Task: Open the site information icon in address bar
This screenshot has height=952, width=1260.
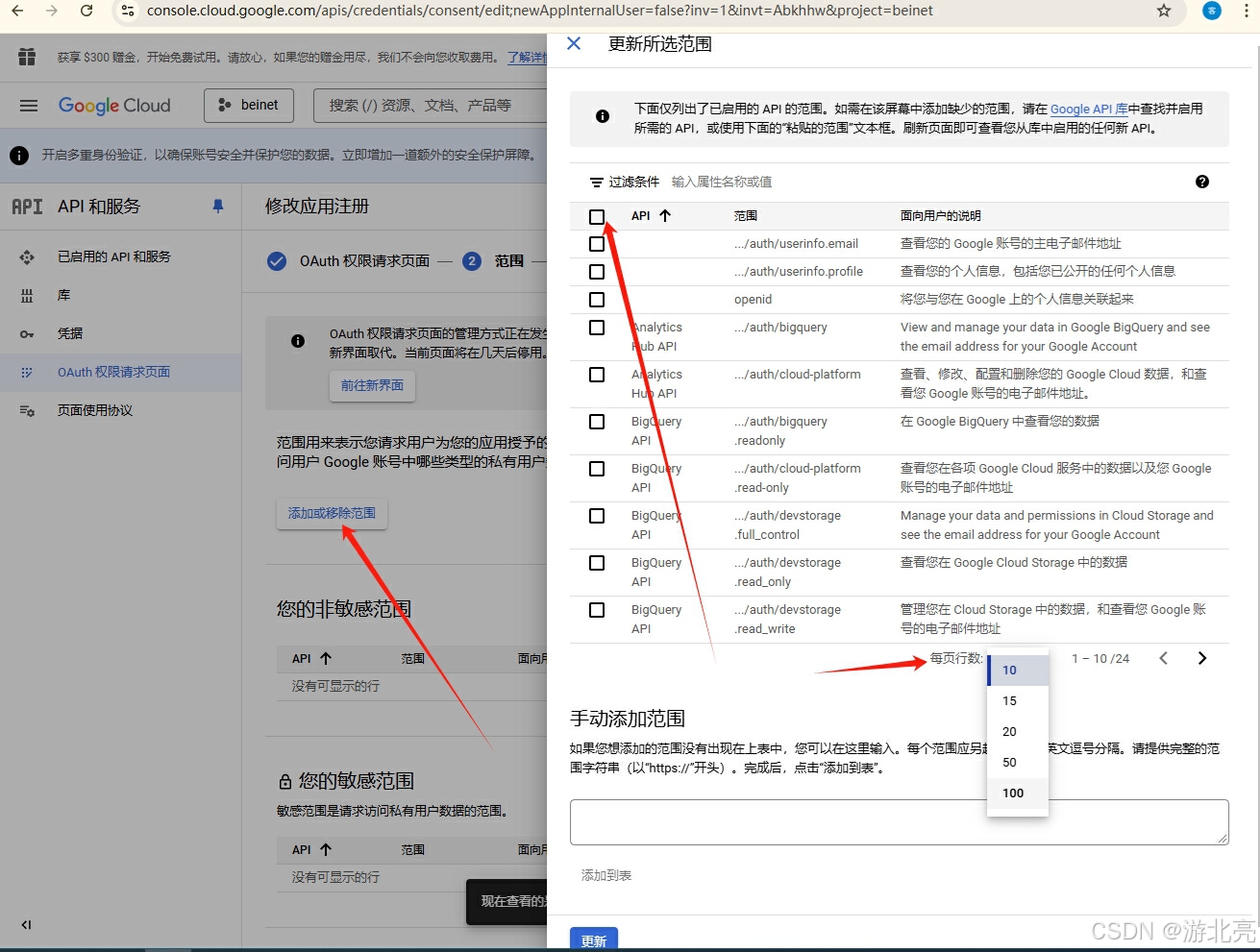Action: click(x=127, y=11)
